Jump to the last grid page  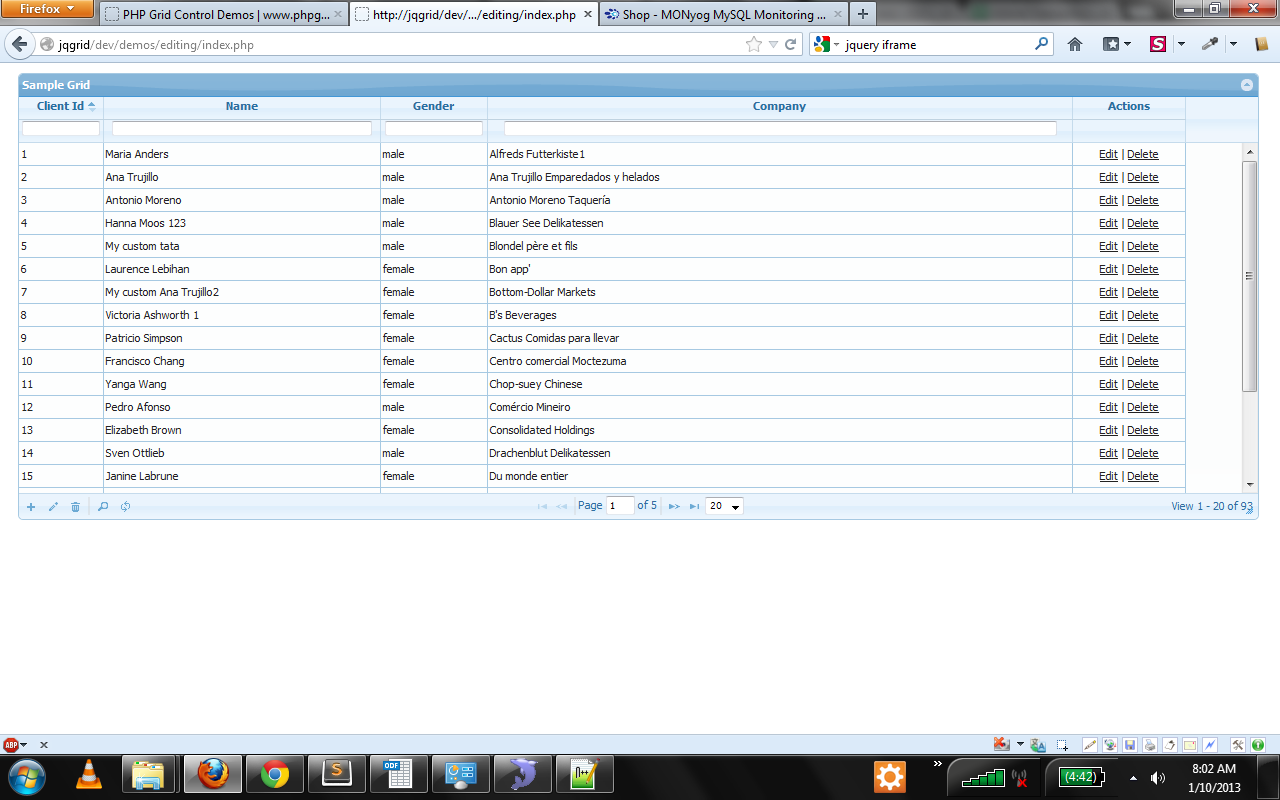point(694,507)
